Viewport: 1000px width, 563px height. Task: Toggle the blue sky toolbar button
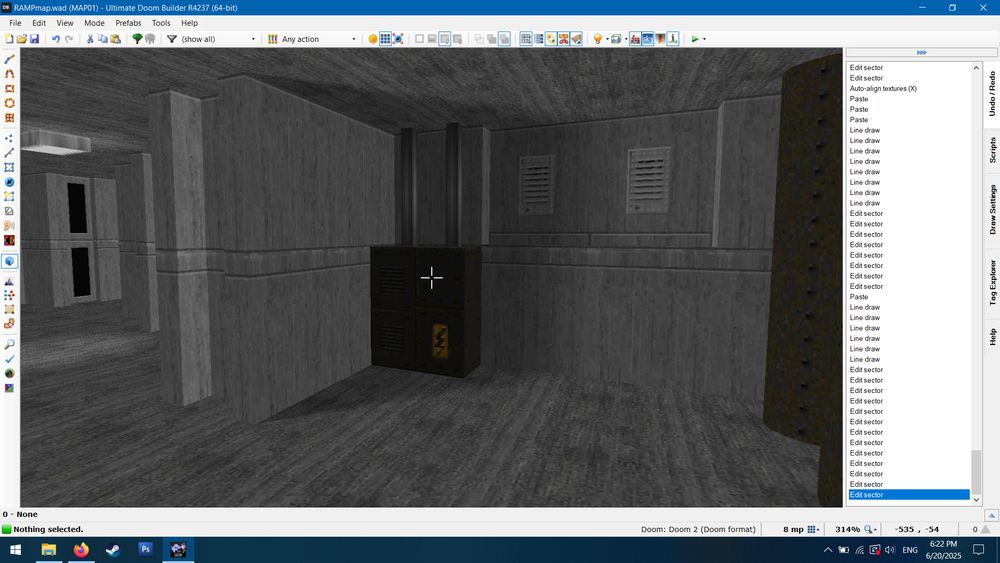point(647,39)
